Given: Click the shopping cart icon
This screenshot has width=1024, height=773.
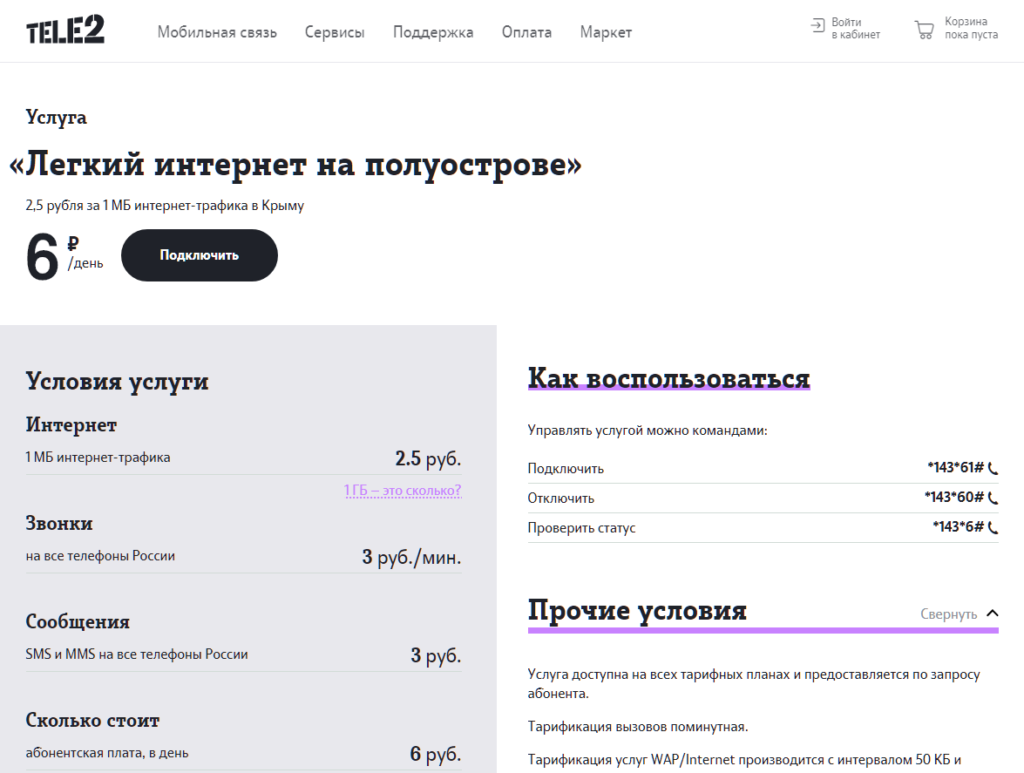Looking at the screenshot, I should pos(924,29).
